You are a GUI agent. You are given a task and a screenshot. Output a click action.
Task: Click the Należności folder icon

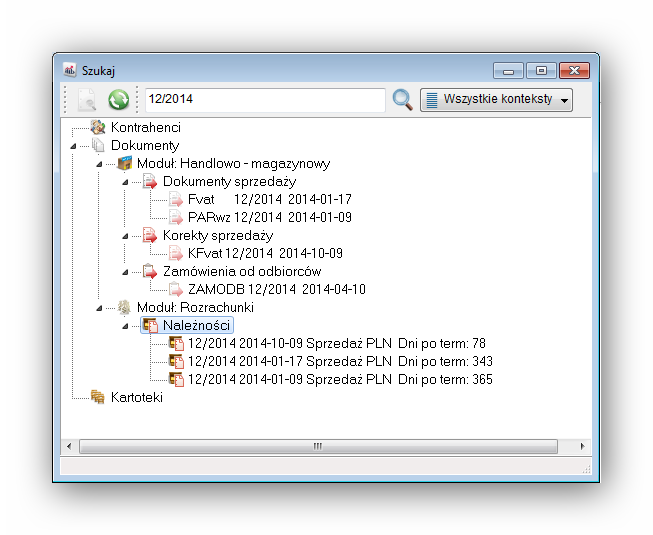(150, 325)
